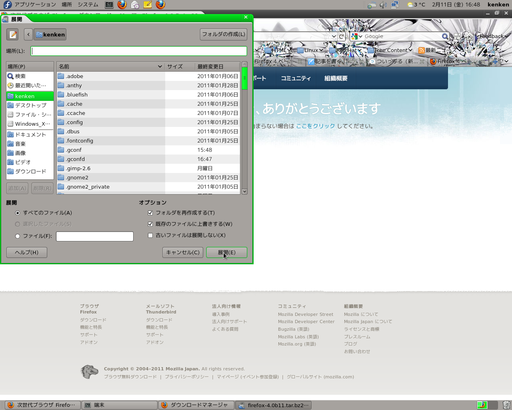This screenshot has width=512, height=410.
Task: Click the ここをクリック link on the Mozilla page
Action: (x=315, y=126)
